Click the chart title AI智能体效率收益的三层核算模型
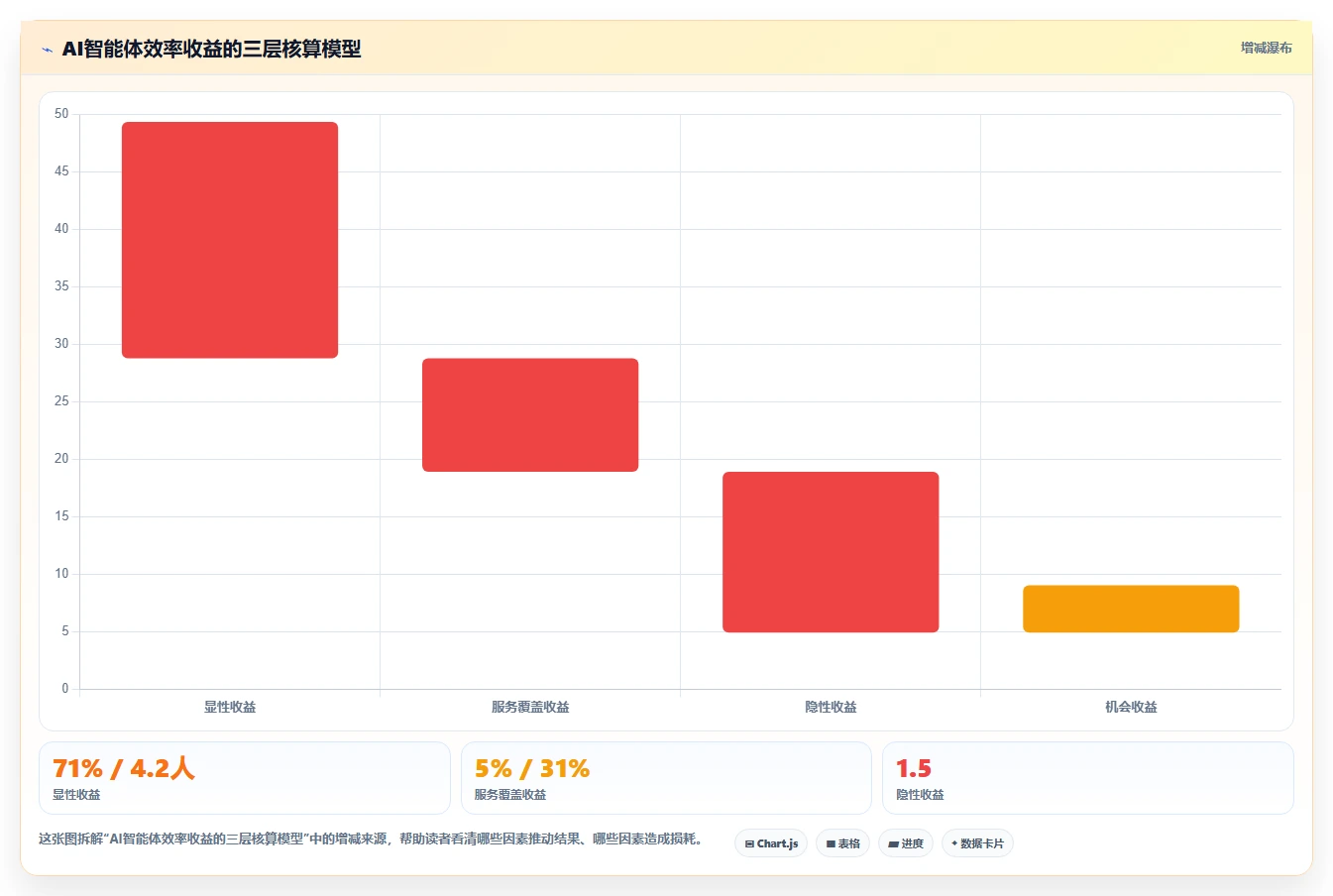1333x896 pixels. [x=211, y=49]
